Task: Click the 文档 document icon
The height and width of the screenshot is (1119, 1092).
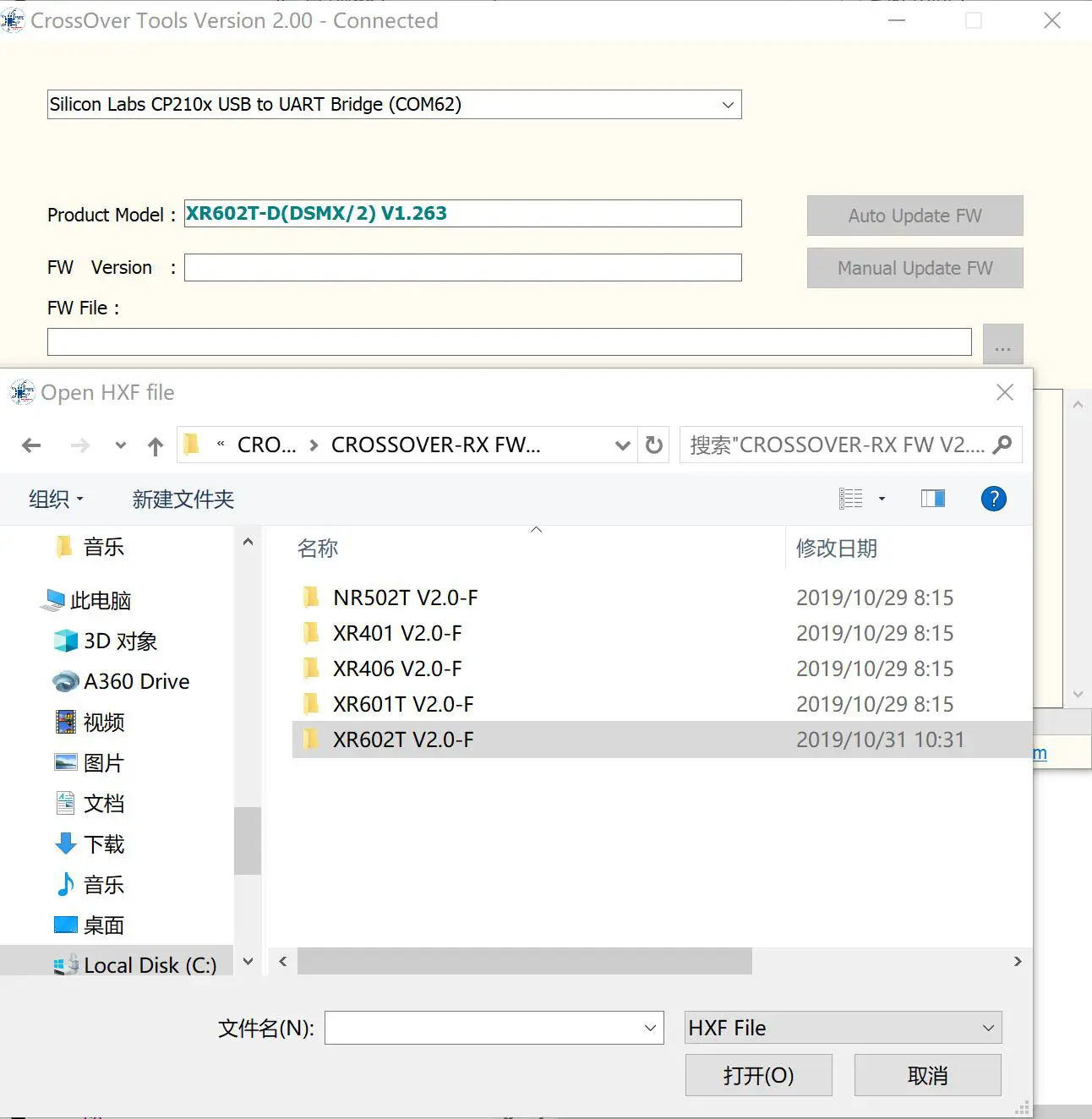Action: tap(65, 803)
